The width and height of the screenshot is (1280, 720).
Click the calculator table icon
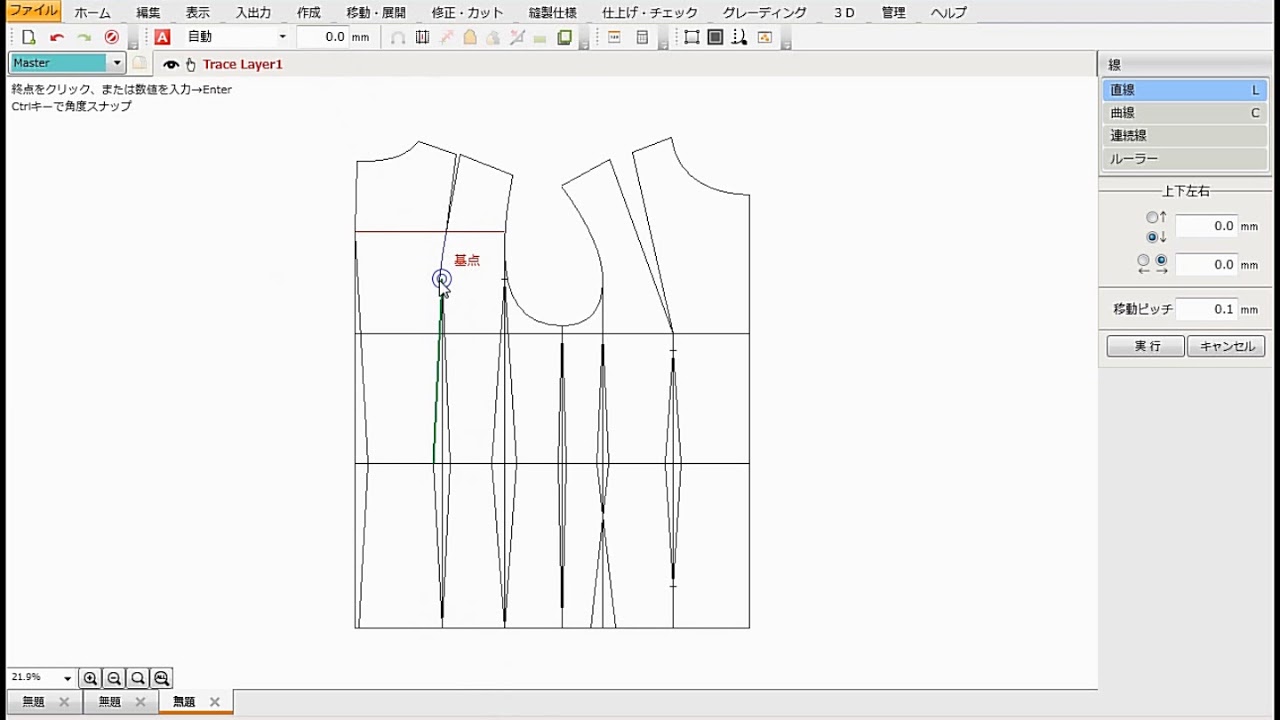(x=642, y=38)
